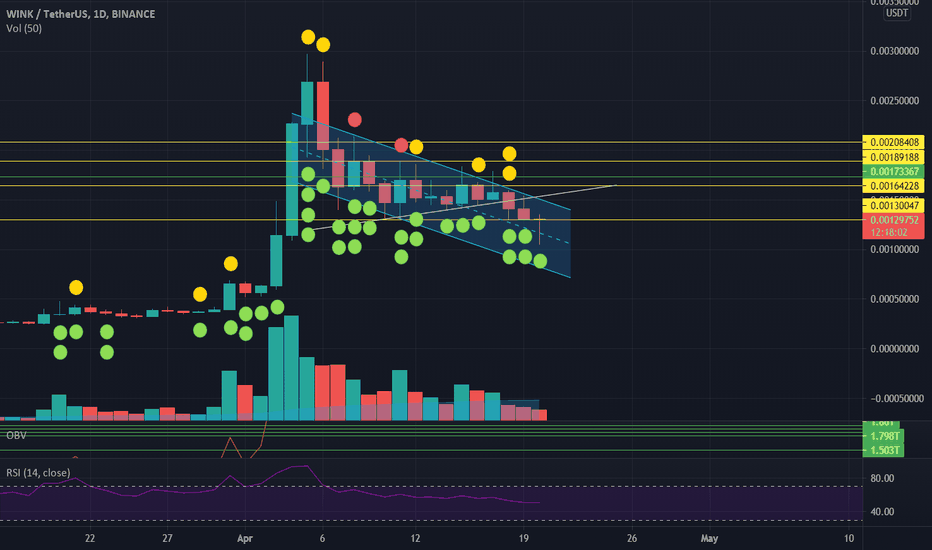Select the RSI (14, close) indicator label

pyautogui.click(x=38, y=473)
